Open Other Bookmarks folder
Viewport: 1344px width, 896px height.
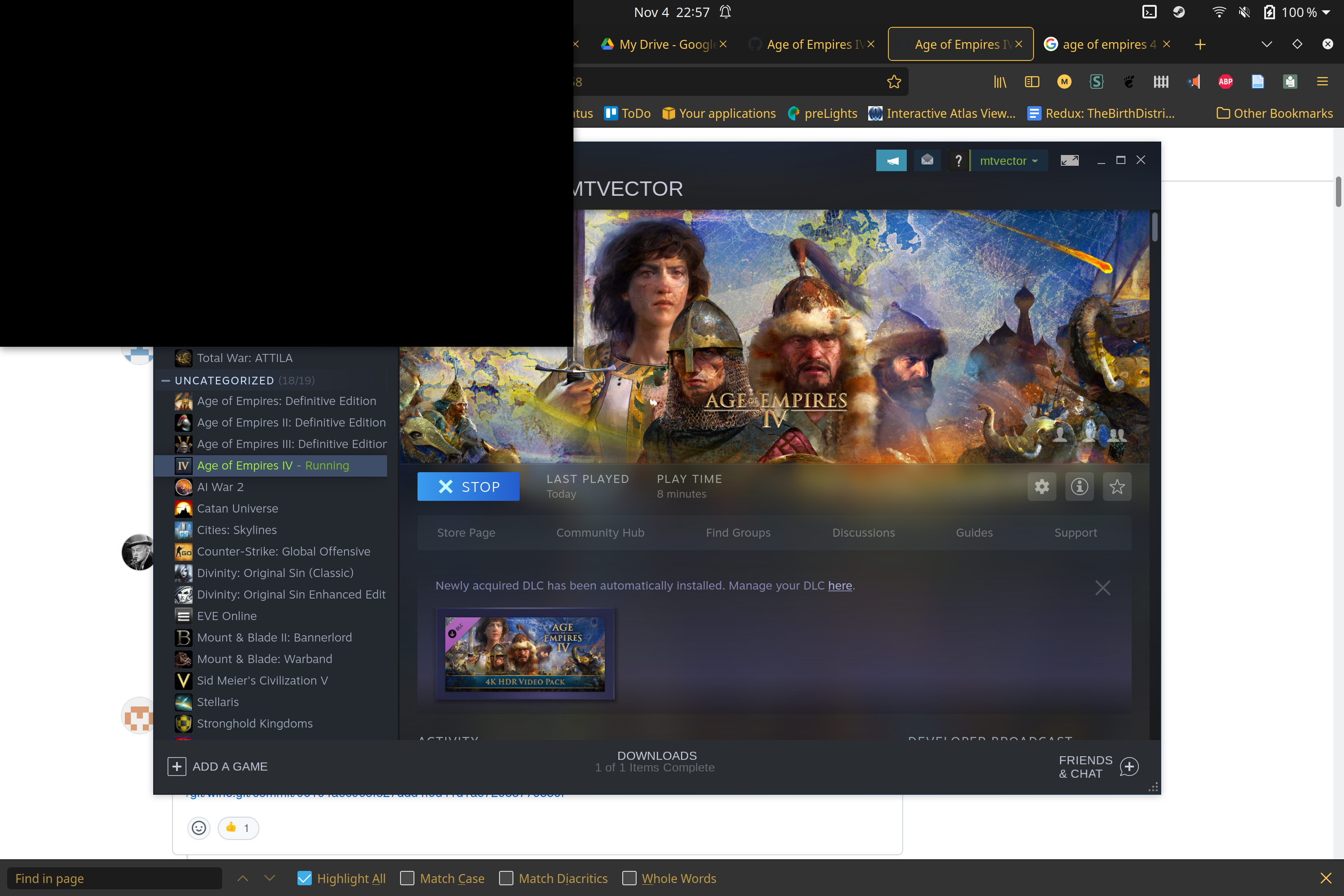(1275, 113)
